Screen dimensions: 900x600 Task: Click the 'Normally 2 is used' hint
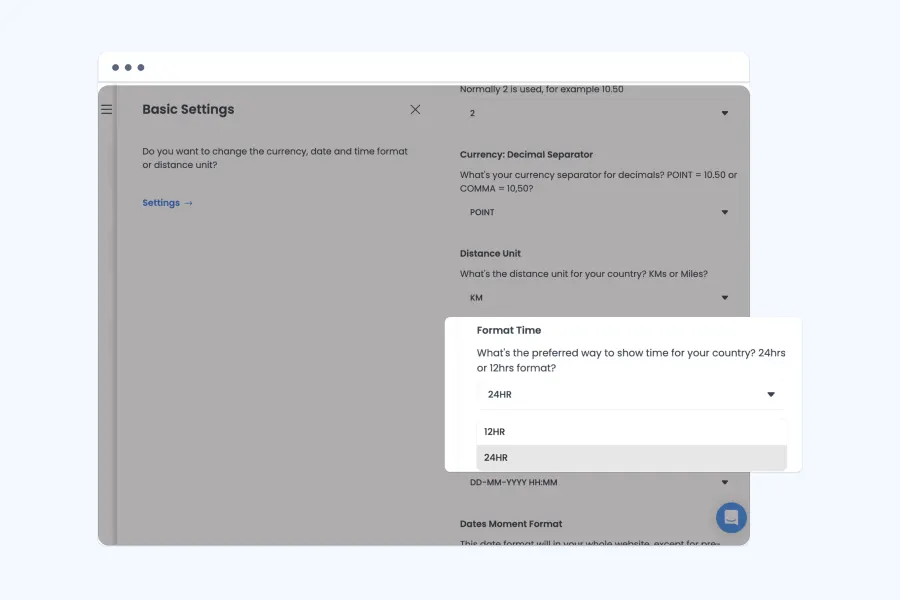pos(541,89)
